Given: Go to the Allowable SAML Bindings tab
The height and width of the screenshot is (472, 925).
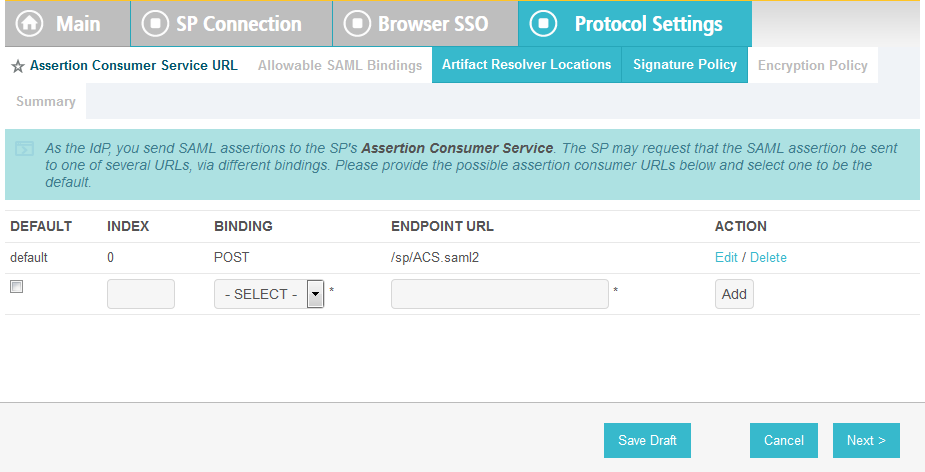Looking at the screenshot, I should (x=340, y=66).
